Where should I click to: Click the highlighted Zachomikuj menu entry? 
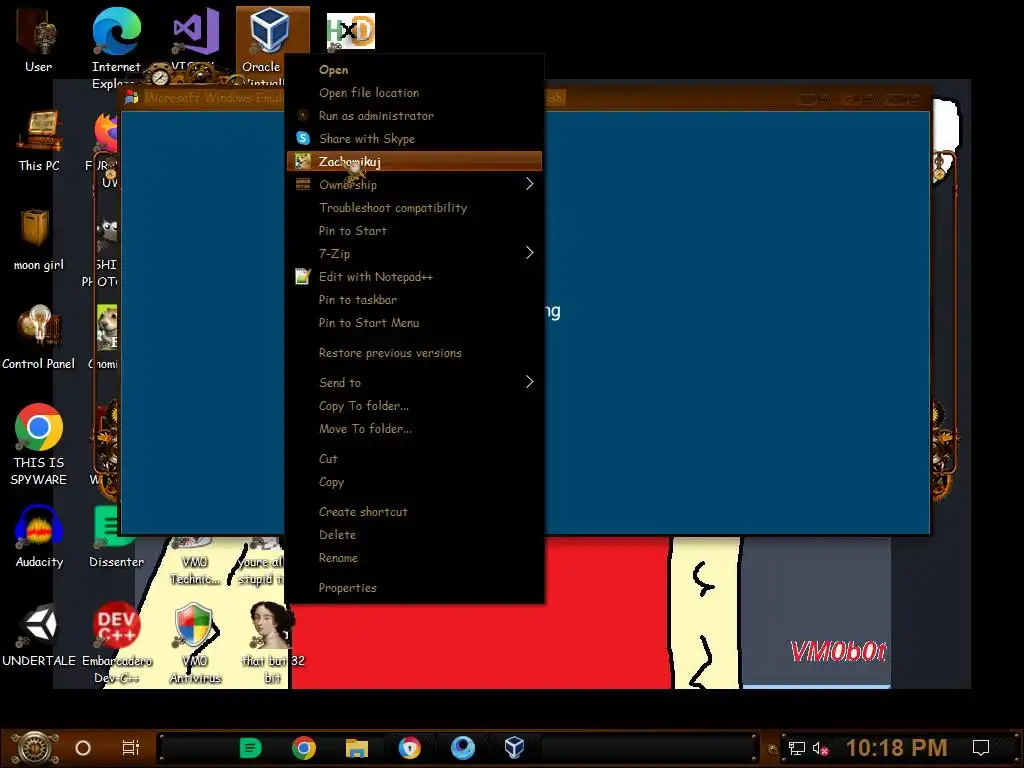pyautogui.click(x=414, y=161)
